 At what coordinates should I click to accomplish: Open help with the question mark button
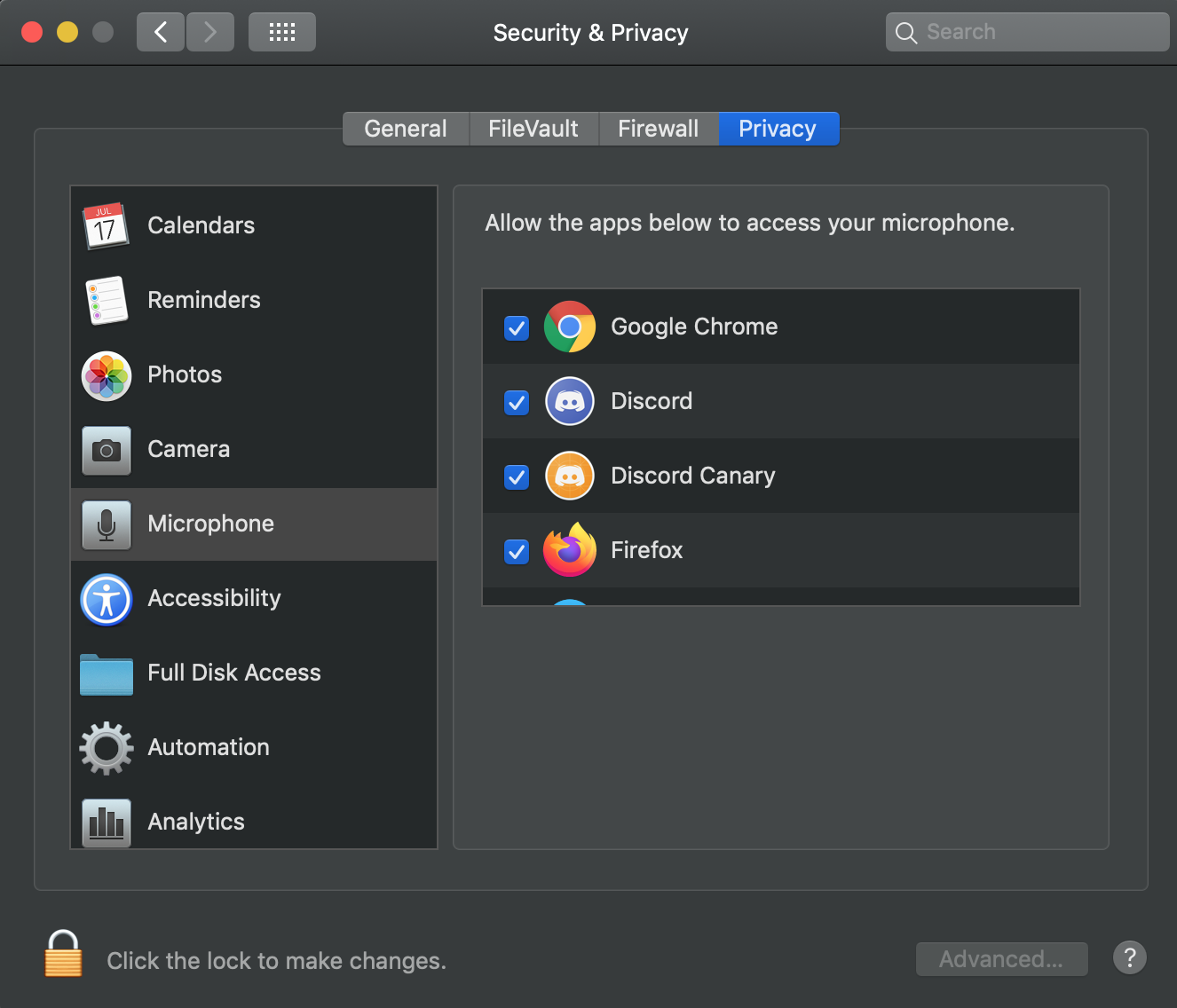(1130, 957)
